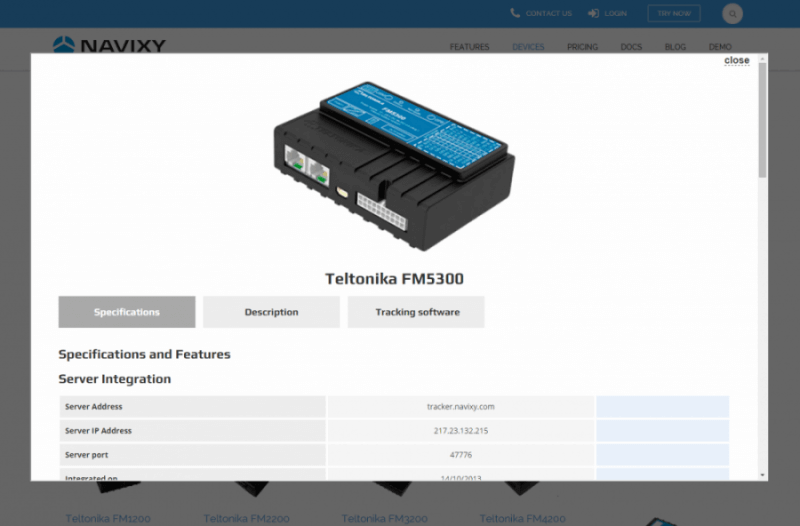Open the Blog menu item
Screen dimensions: 800x526
coord(675,47)
